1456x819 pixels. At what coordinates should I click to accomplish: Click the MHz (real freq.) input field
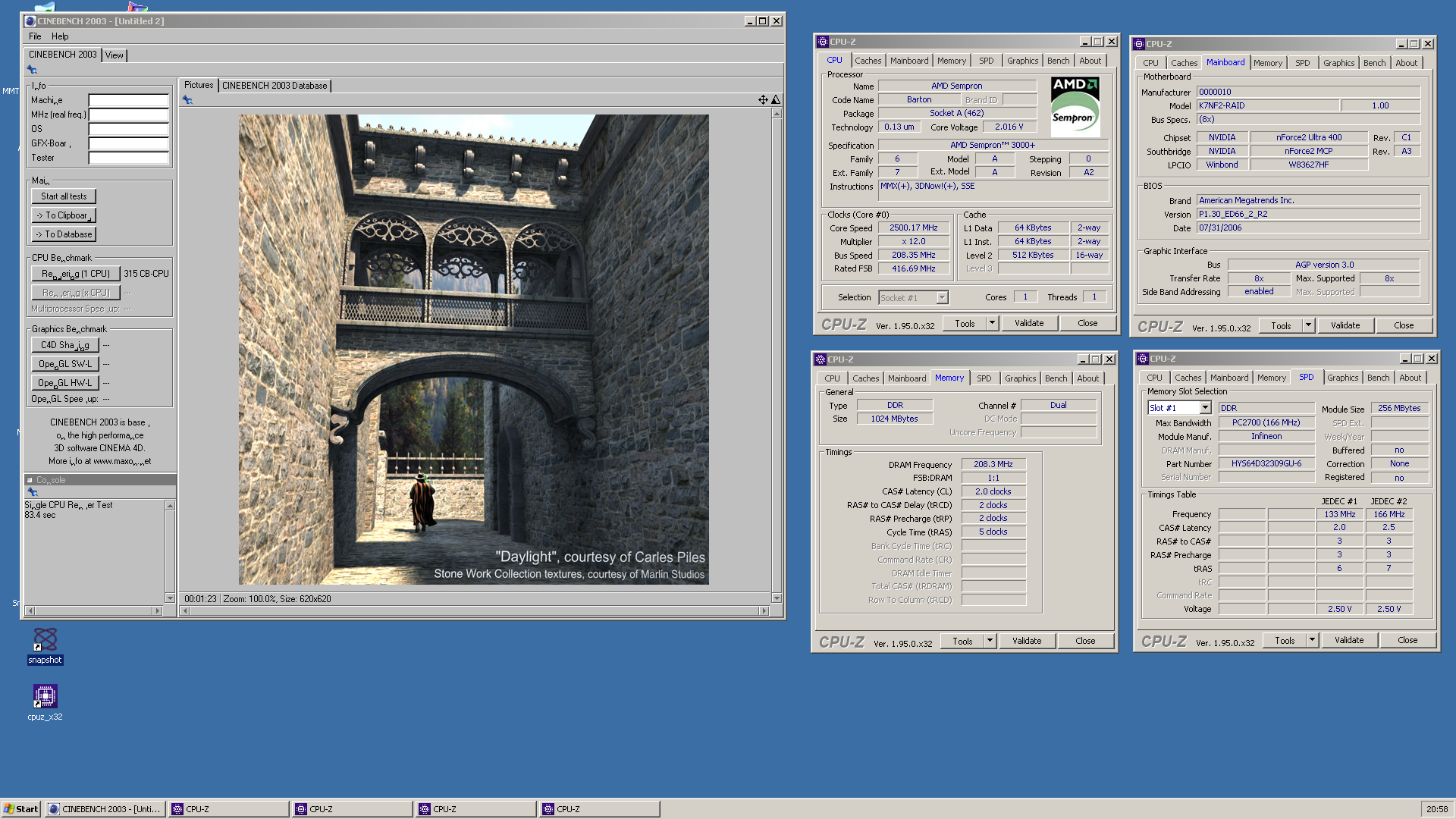coord(128,115)
